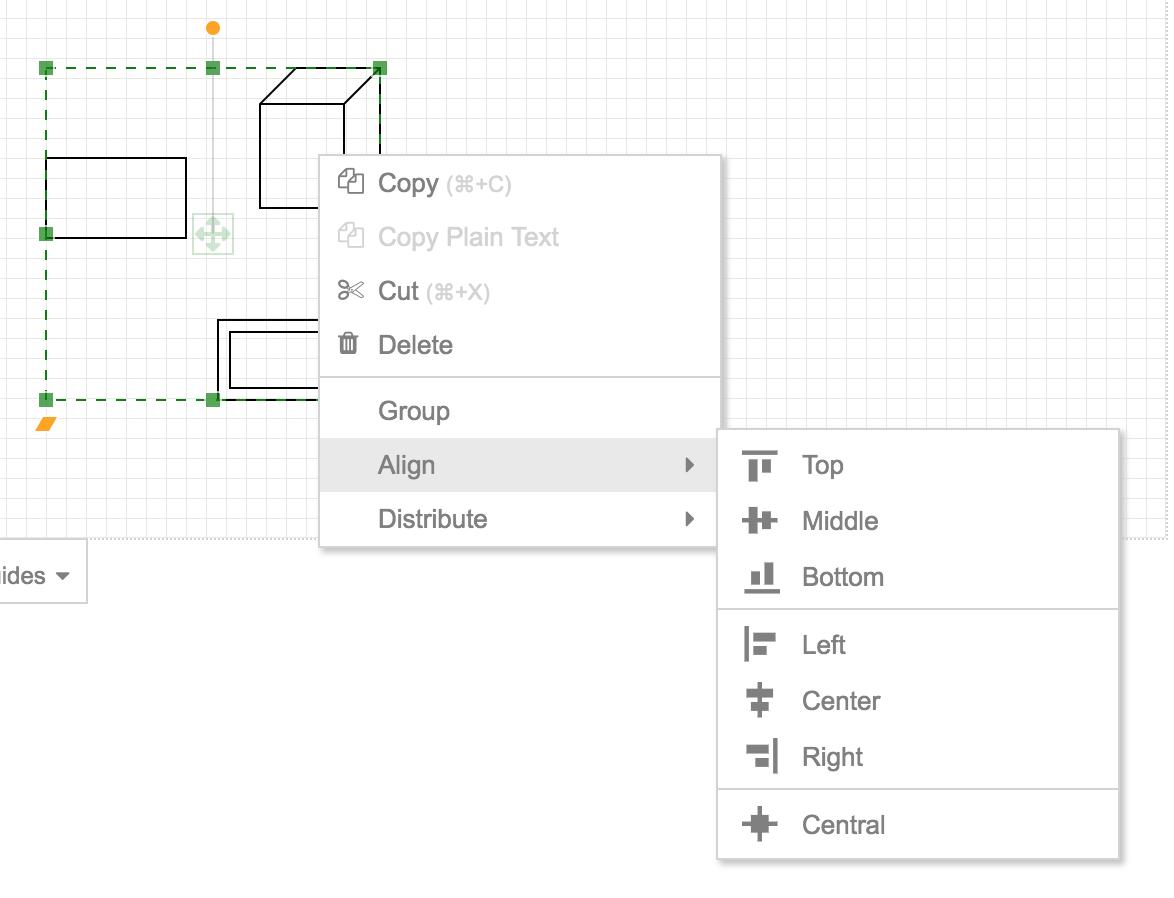Click the top-left green selection handle
The width and height of the screenshot is (1174, 898).
pyautogui.click(x=46, y=68)
